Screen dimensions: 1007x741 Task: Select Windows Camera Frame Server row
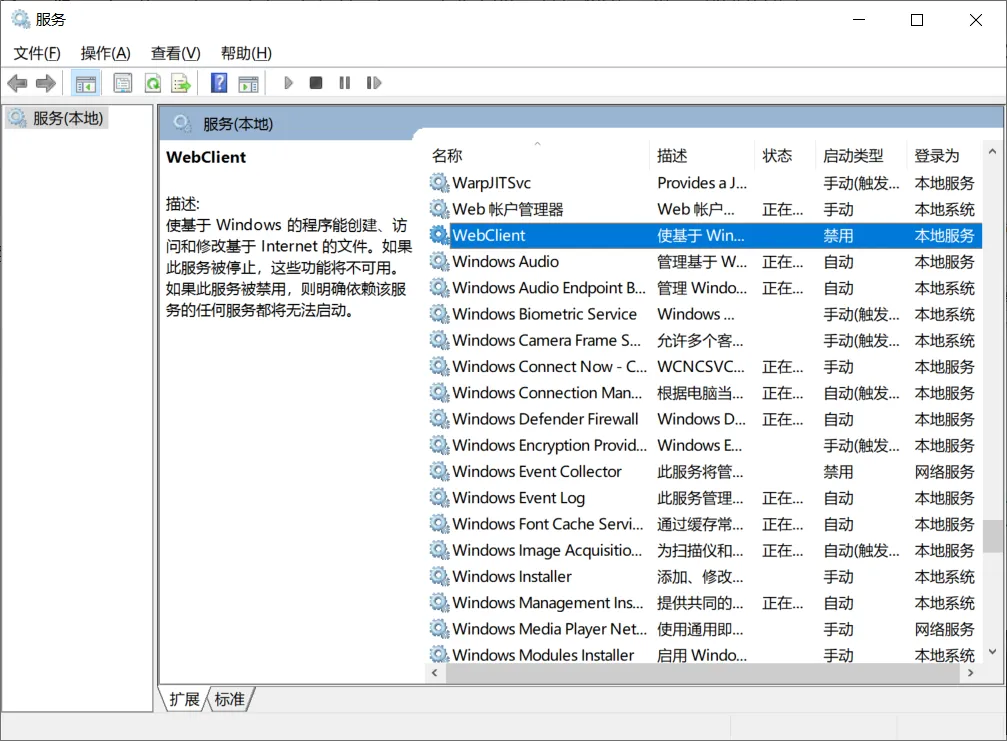tap(704, 340)
